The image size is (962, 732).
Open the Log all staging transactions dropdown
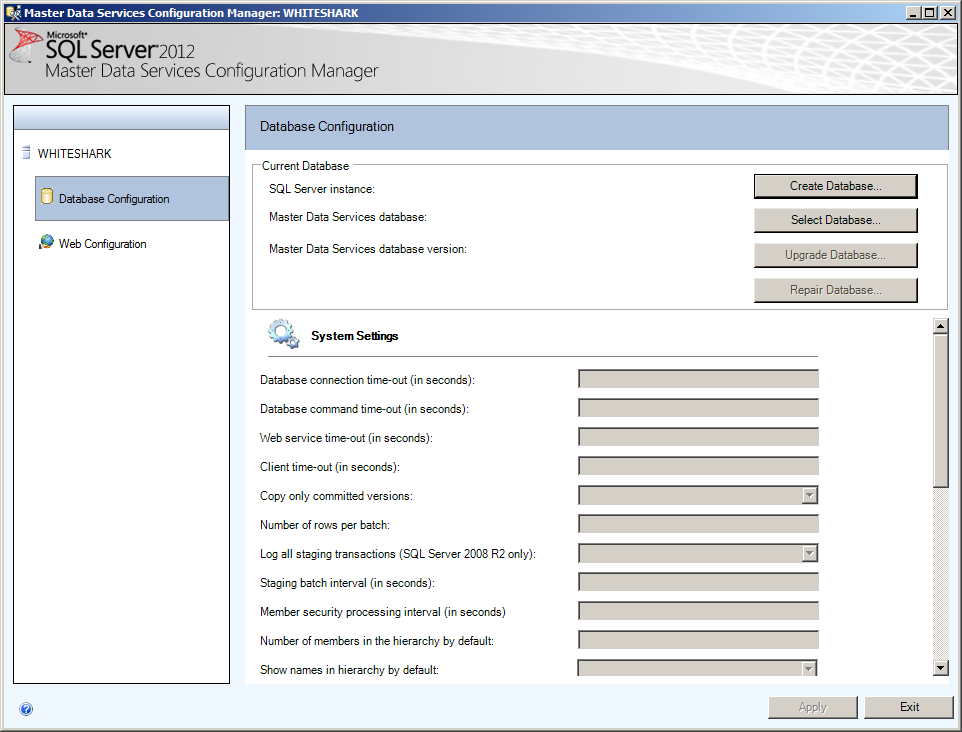click(x=810, y=553)
